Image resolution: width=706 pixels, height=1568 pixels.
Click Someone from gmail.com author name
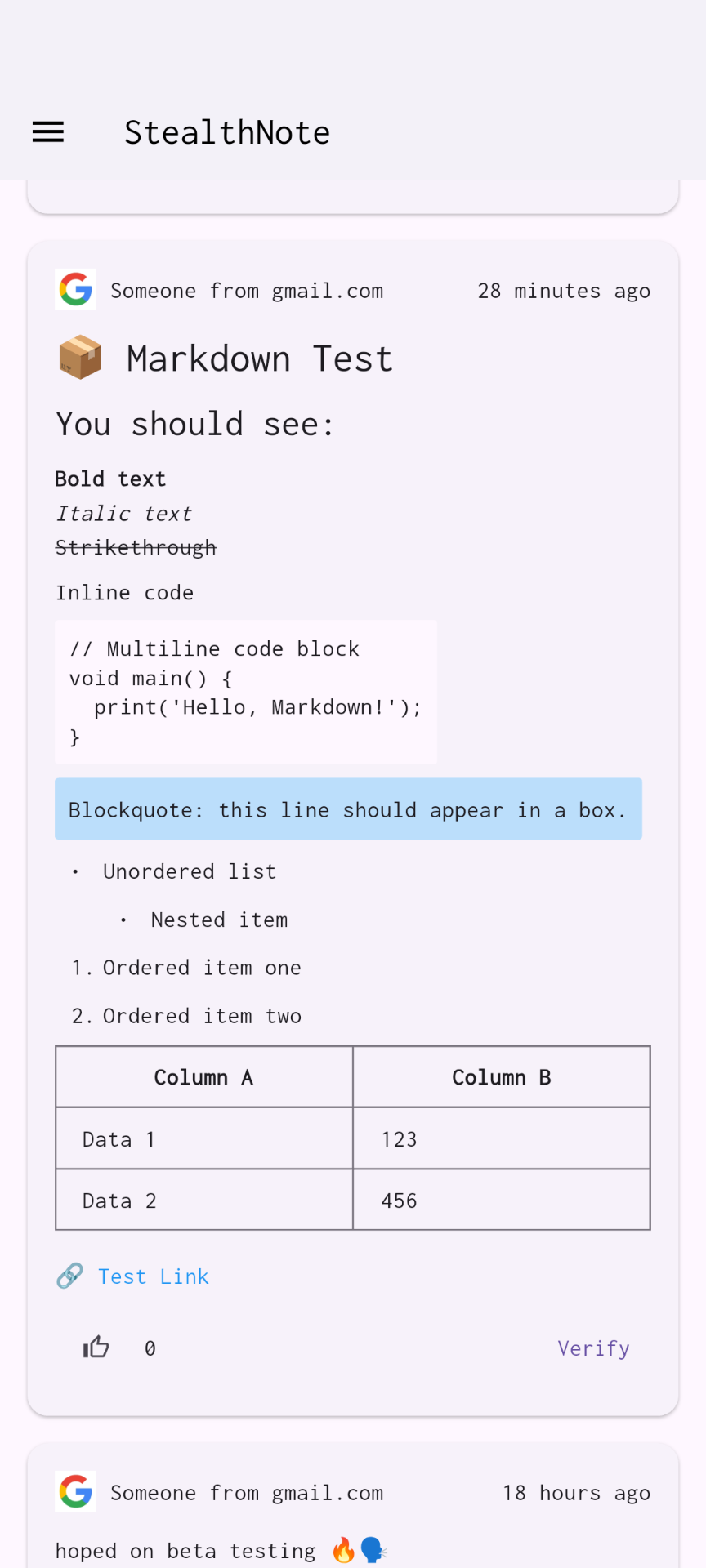247,290
